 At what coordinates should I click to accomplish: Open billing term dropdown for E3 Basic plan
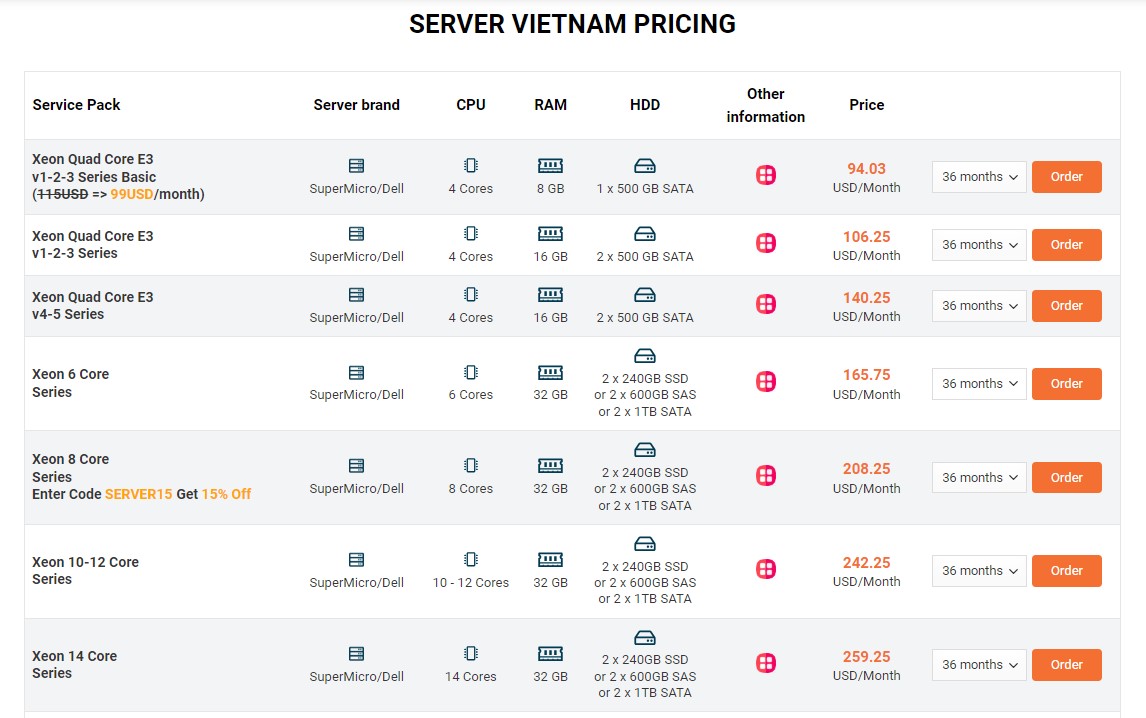[x=979, y=177]
